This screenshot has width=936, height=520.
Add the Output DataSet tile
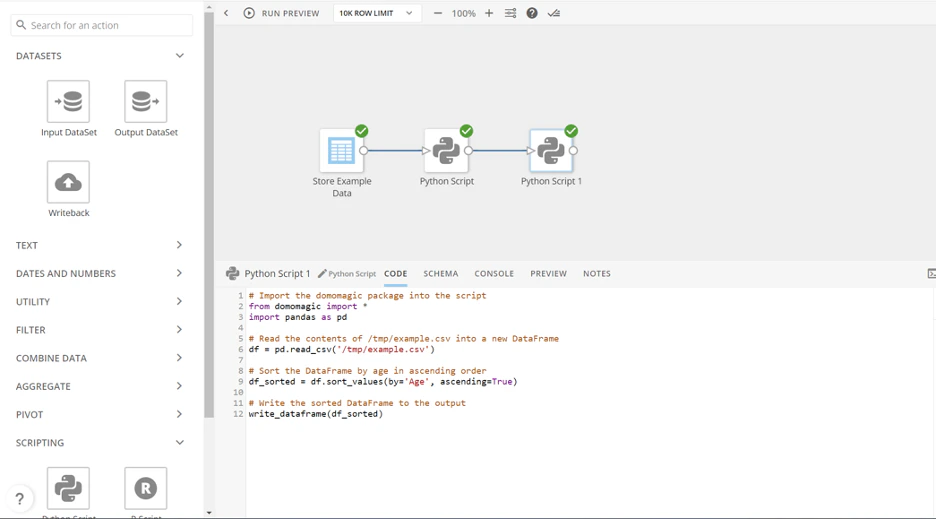[146, 101]
